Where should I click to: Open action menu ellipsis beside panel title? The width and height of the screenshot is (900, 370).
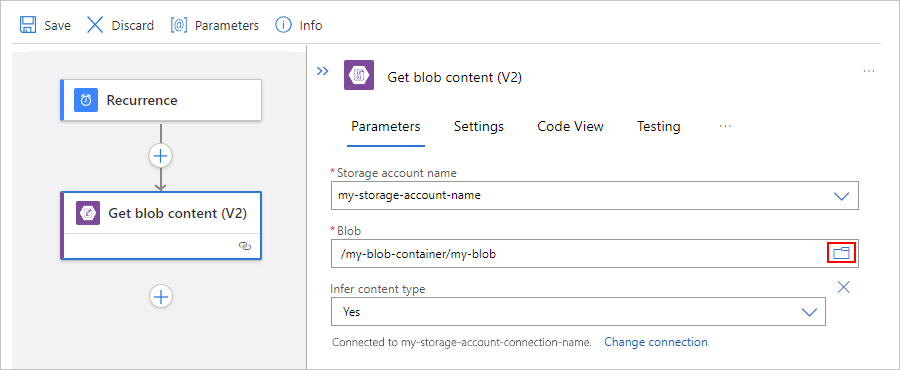pyautogui.click(x=868, y=71)
